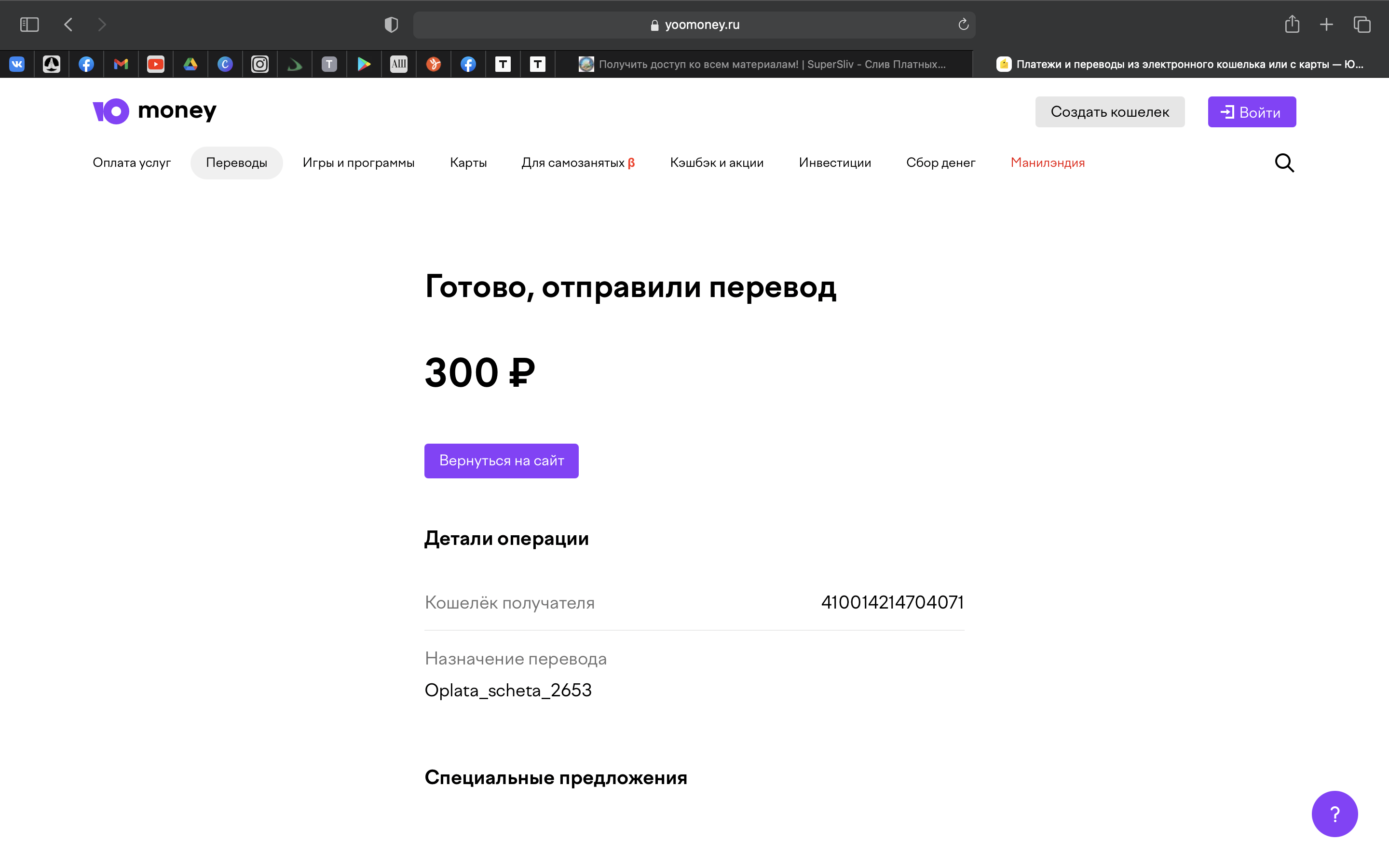Click the YooMoney logo
This screenshot has width=1389, height=868.
pyautogui.click(x=154, y=111)
